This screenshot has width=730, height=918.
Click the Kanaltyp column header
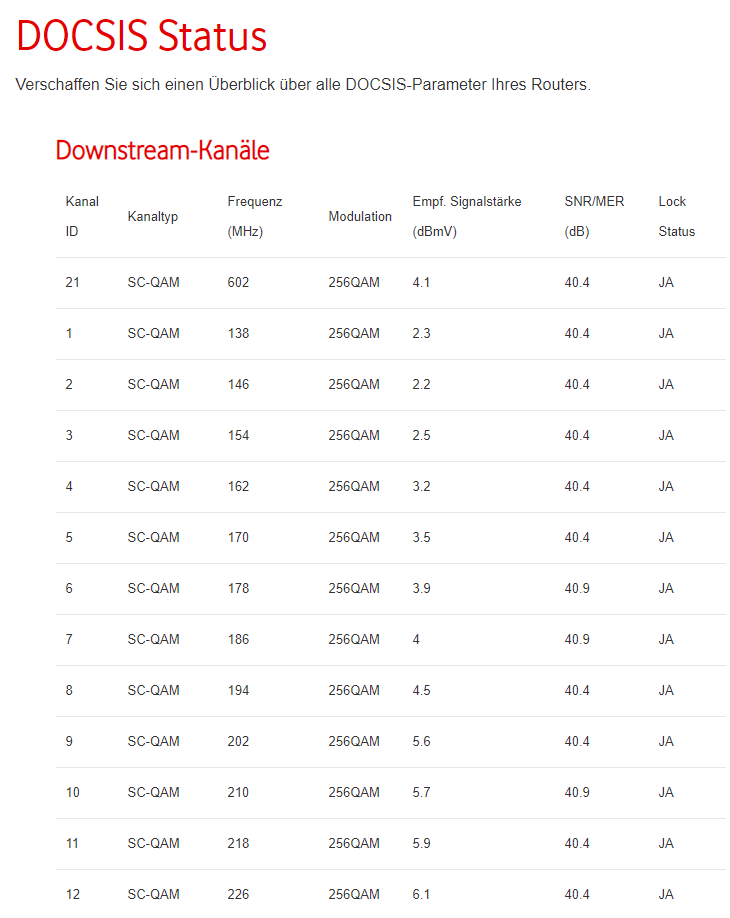(153, 217)
